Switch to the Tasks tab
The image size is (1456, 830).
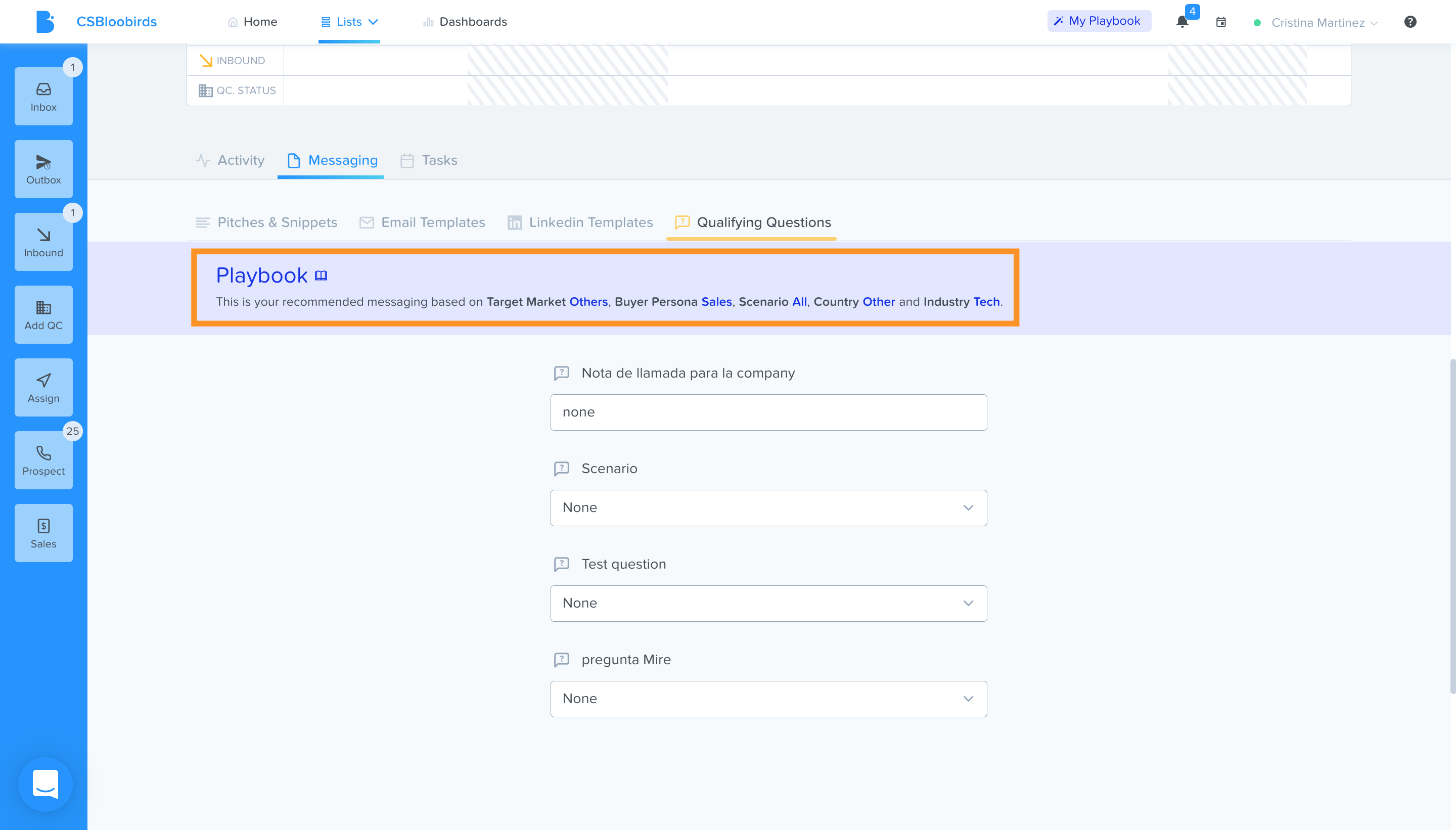(x=429, y=160)
